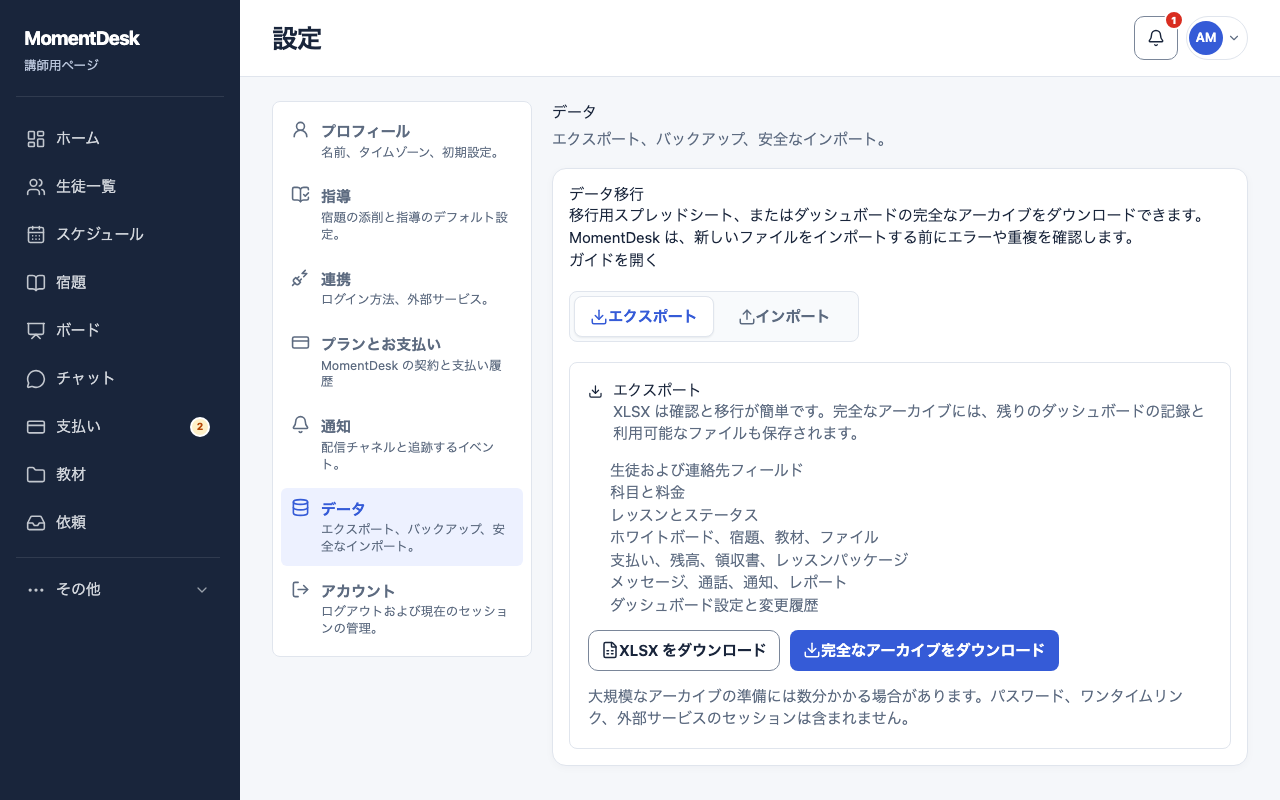Click the 設定 page heading
Viewport: 1280px width, 800px height.
(297, 39)
